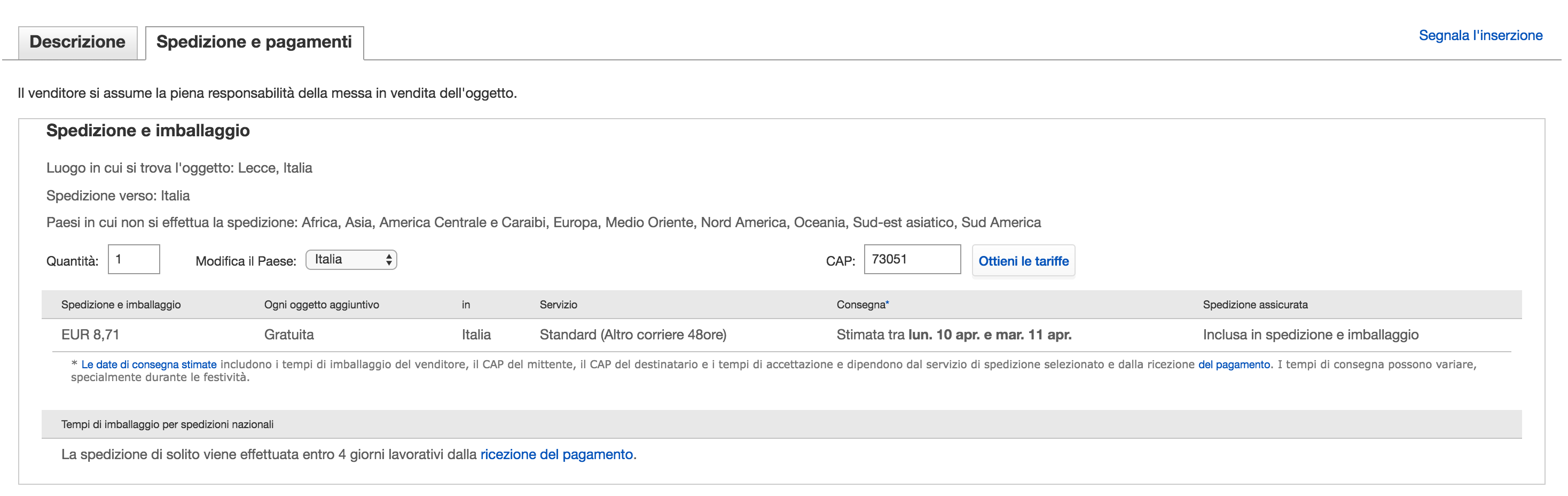Click the Inclusa in spedizione e imballaggio text
The image size is (1568, 496).
[1310, 335]
